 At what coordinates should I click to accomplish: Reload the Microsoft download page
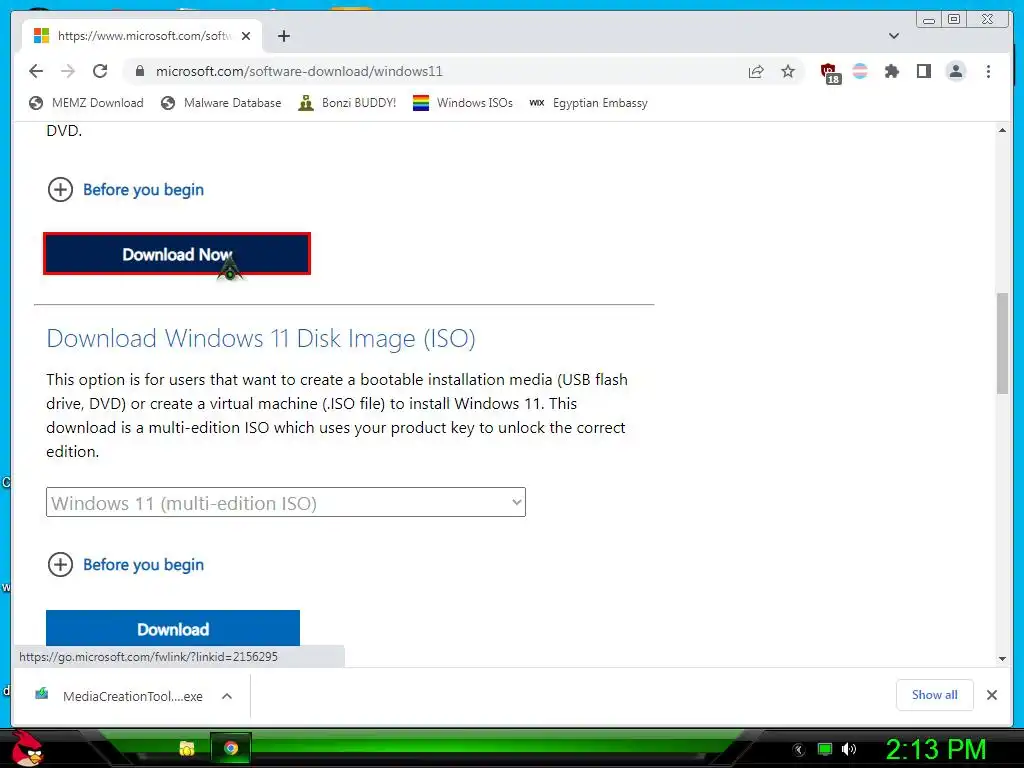pos(100,71)
